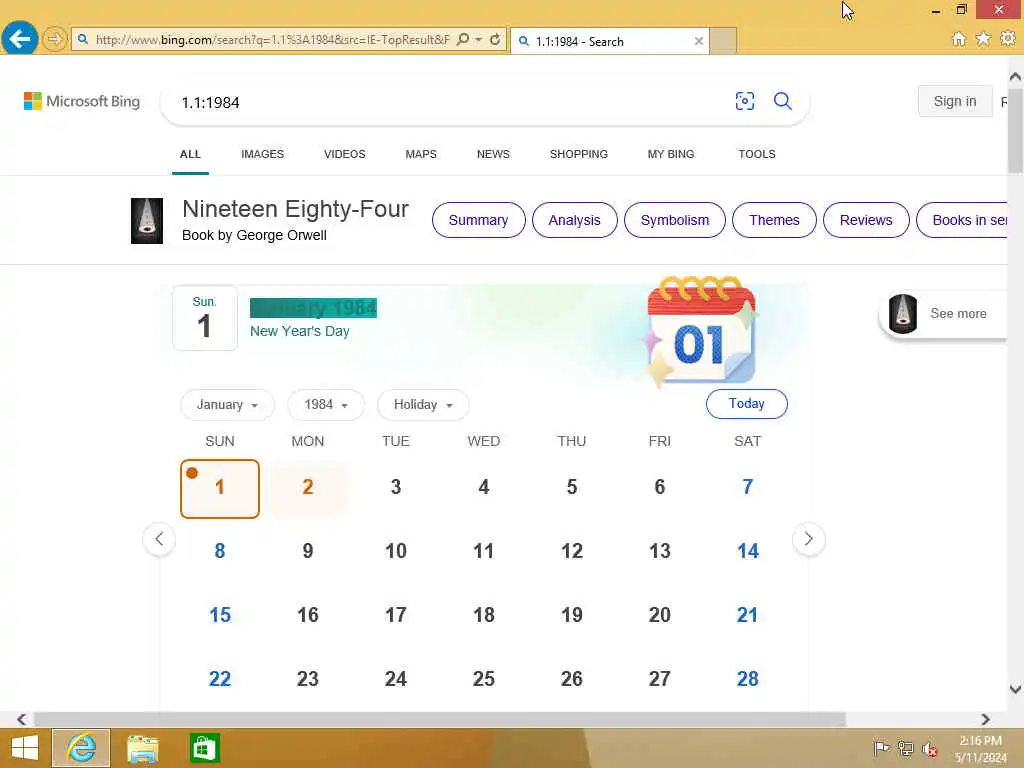Viewport: 1024px width, 768px height.
Task: Open the Nineteen Eighty-Four title link
Action: (x=295, y=209)
